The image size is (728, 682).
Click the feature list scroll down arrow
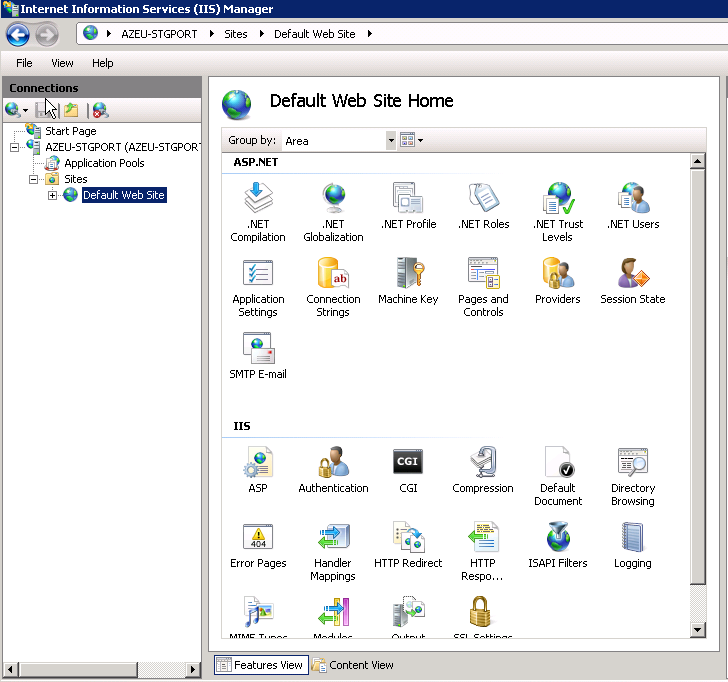697,630
